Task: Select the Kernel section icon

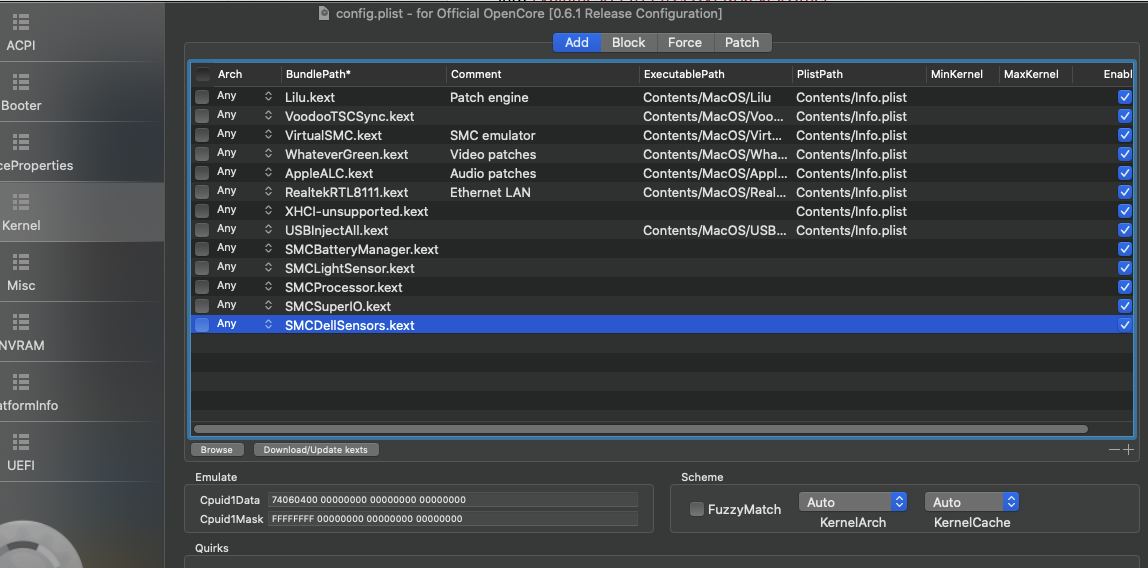Action: click(x=20, y=202)
